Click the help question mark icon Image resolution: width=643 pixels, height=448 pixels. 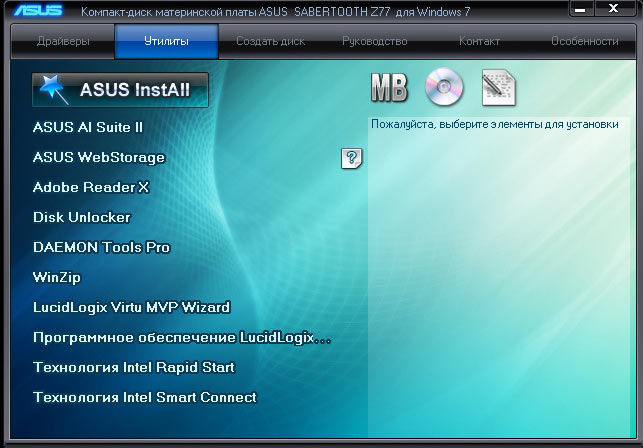[351, 158]
